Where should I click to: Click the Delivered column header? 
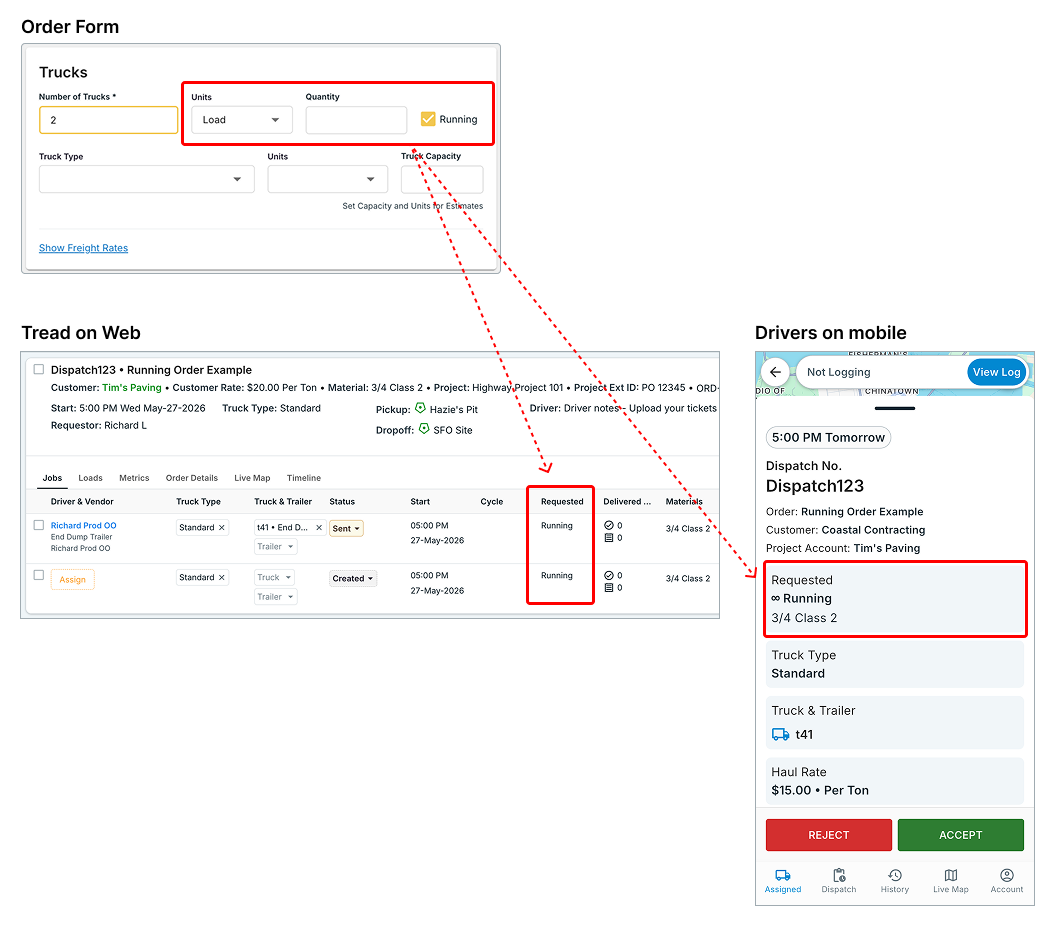626,502
